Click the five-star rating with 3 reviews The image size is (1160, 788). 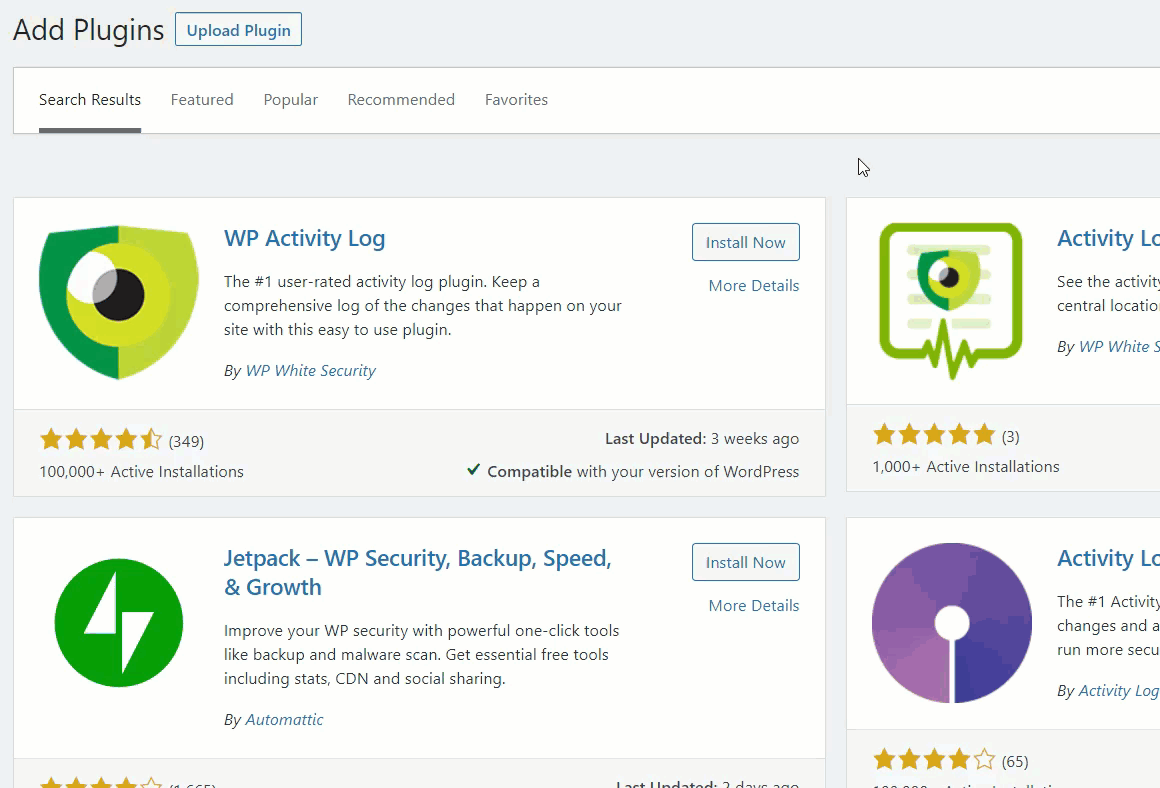(x=934, y=435)
